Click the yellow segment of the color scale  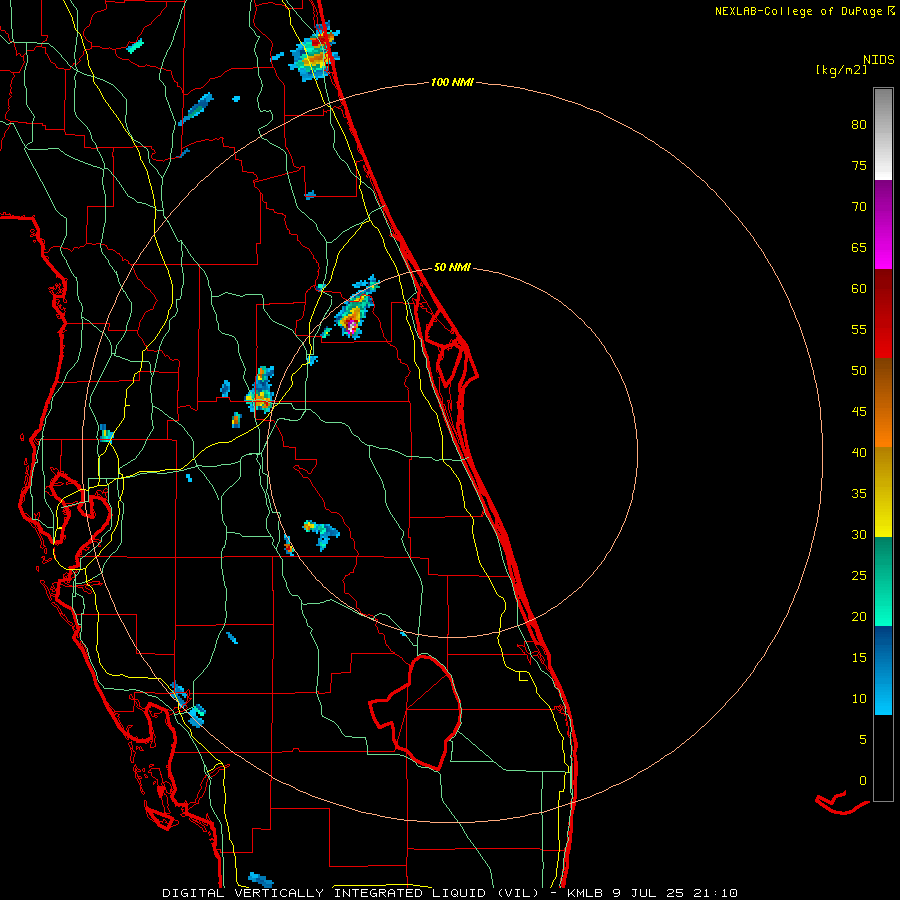883,492
